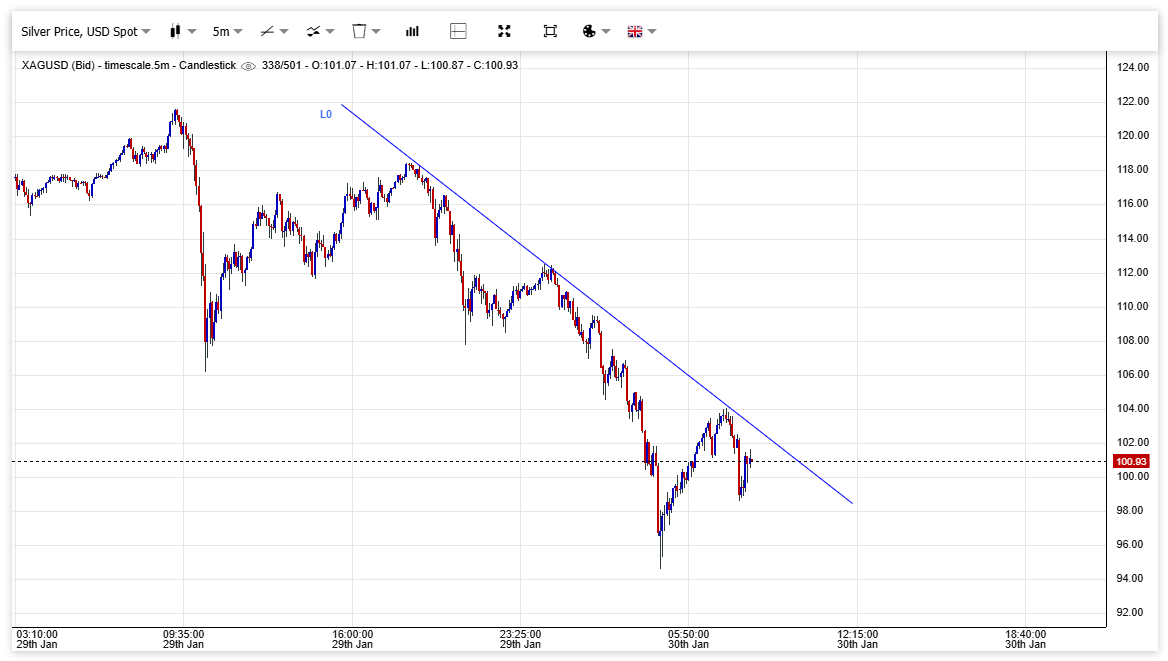Click the OHLC values readout in legend
The image size is (1168, 661).
pos(415,65)
